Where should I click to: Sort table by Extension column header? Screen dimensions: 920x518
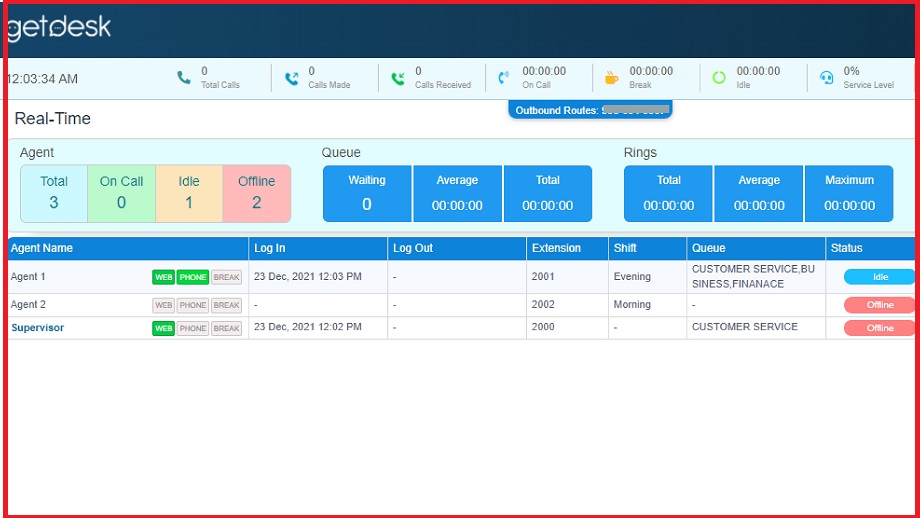556,248
